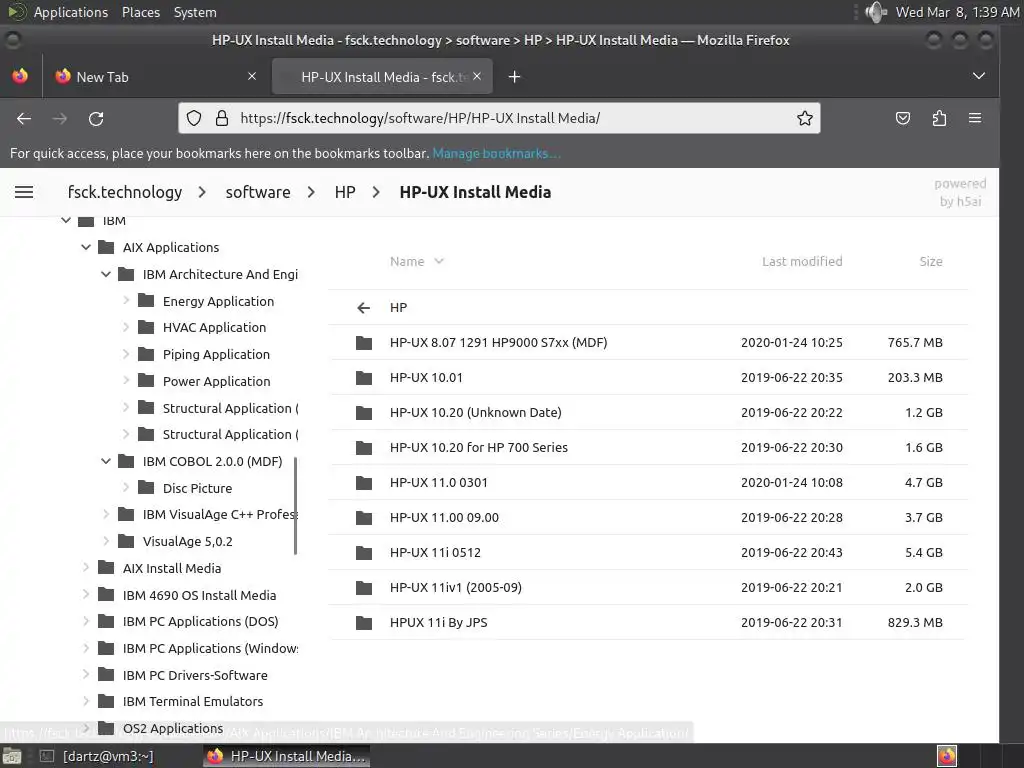1024x768 pixels.
Task: Collapse IBM COBOL 2.0.0 (MDF) node
Action: pos(106,461)
